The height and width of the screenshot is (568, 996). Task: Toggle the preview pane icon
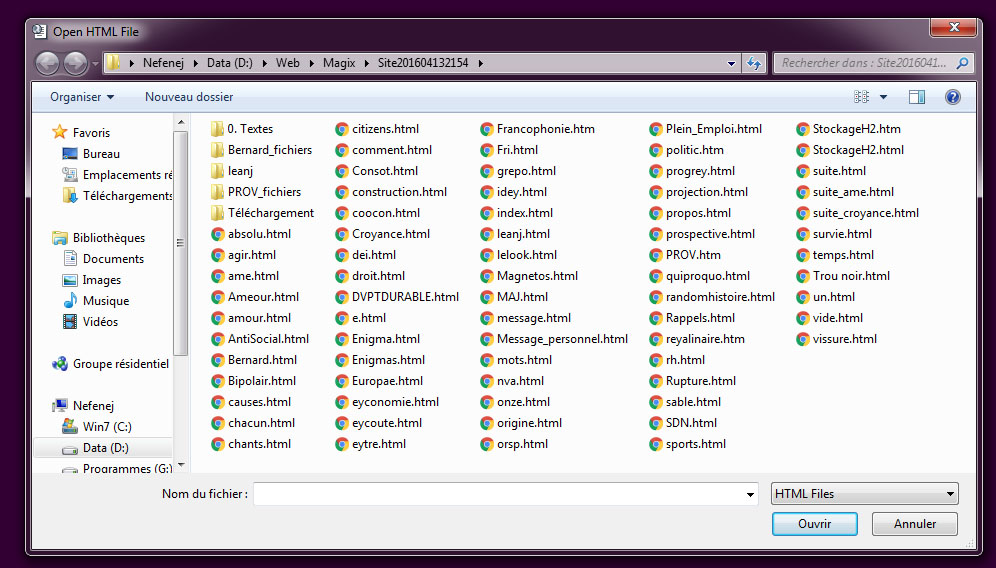click(x=916, y=97)
